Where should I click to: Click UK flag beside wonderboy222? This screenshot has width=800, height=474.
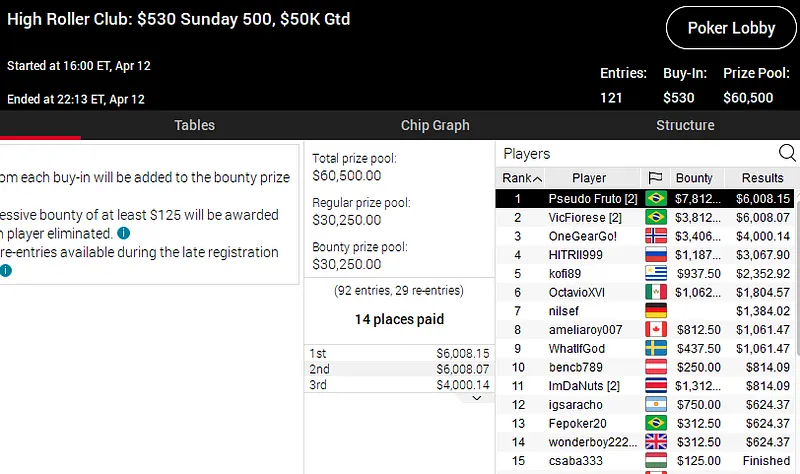656,442
